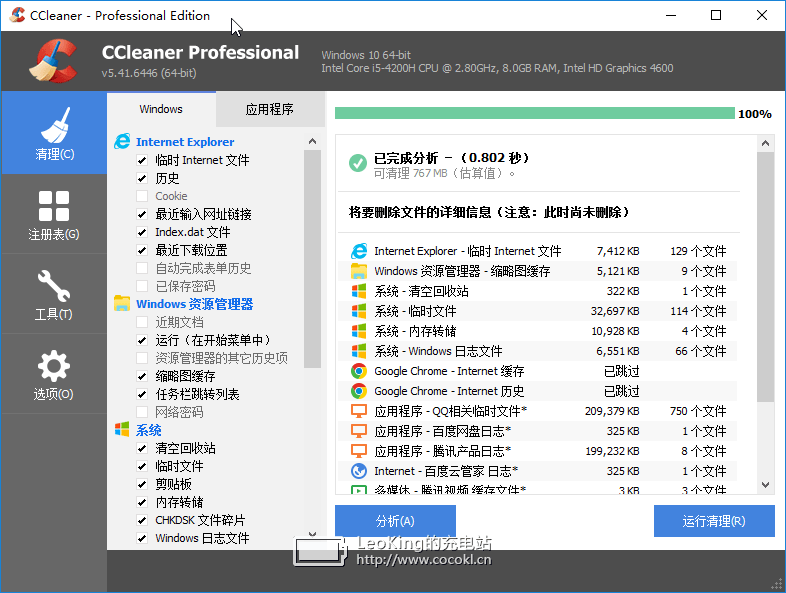The width and height of the screenshot is (786, 593).
Task: Click the Windows 资源管理器 folder icon
Action: pos(122,303)
